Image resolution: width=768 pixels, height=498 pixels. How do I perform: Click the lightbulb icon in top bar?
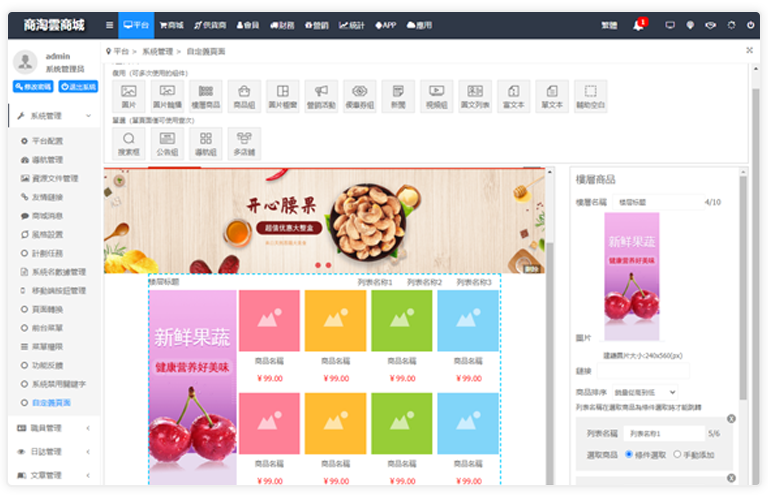[690, 25]
